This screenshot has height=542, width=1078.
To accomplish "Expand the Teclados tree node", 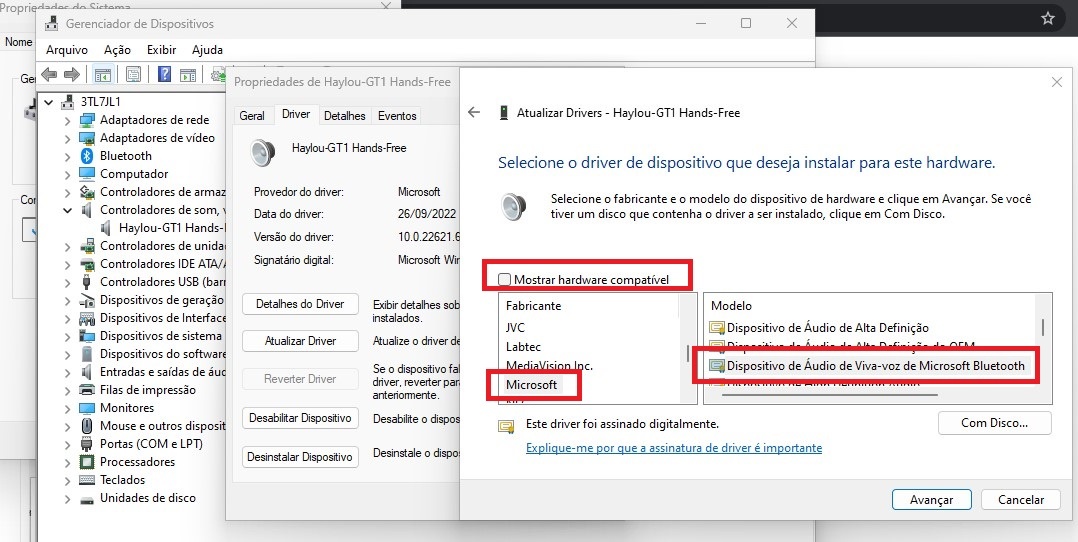I will (x=67, y=480).
